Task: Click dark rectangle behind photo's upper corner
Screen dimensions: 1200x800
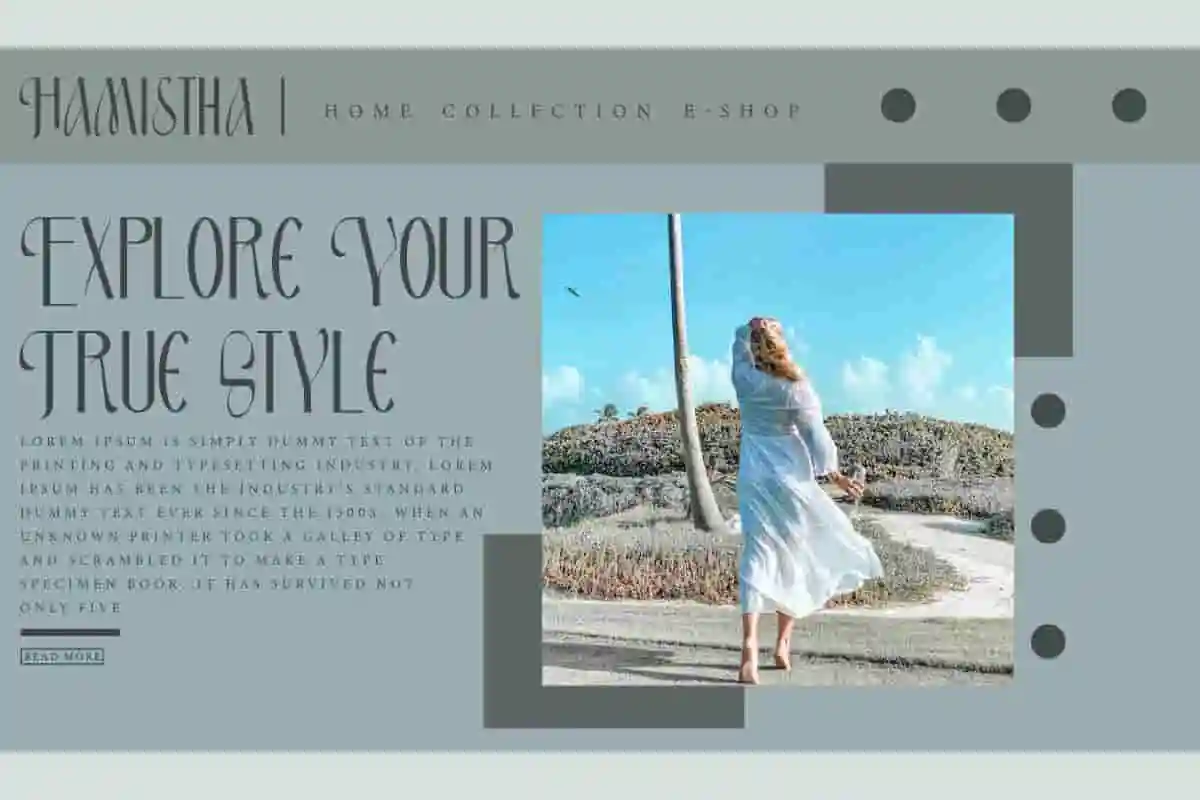Action: point(1043,260)
